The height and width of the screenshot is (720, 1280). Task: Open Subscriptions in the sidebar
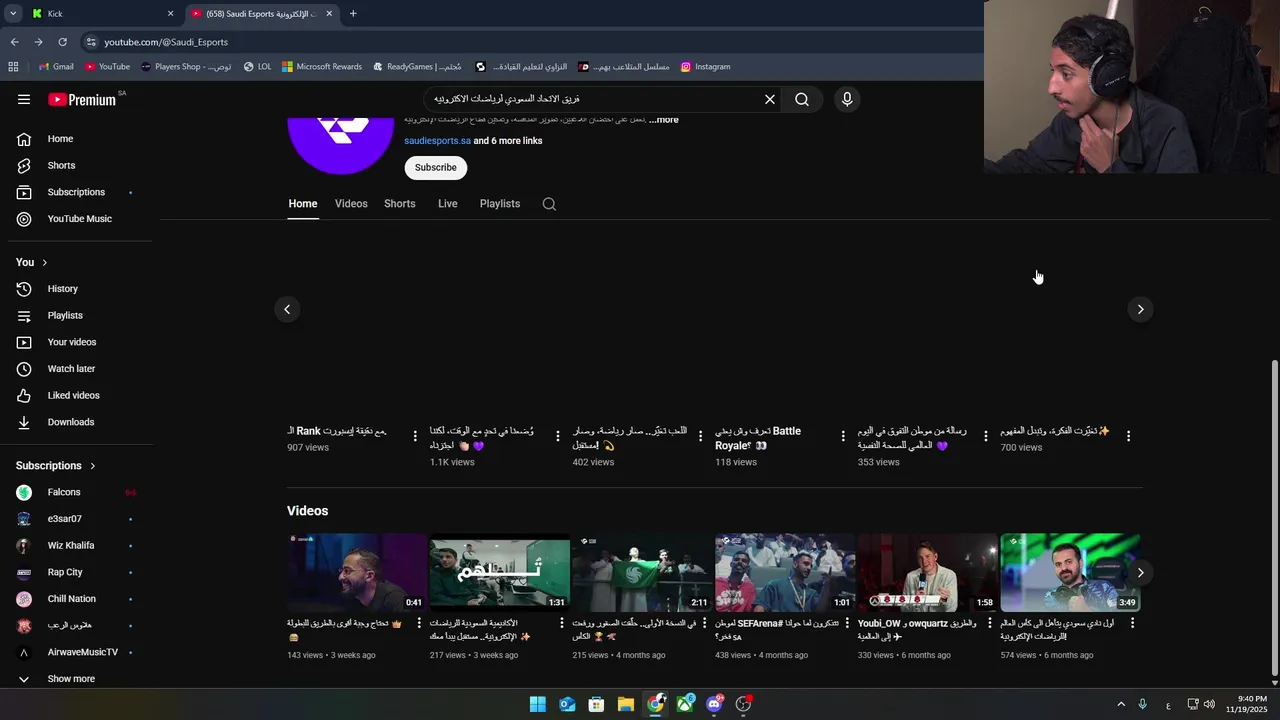point(76,192)
